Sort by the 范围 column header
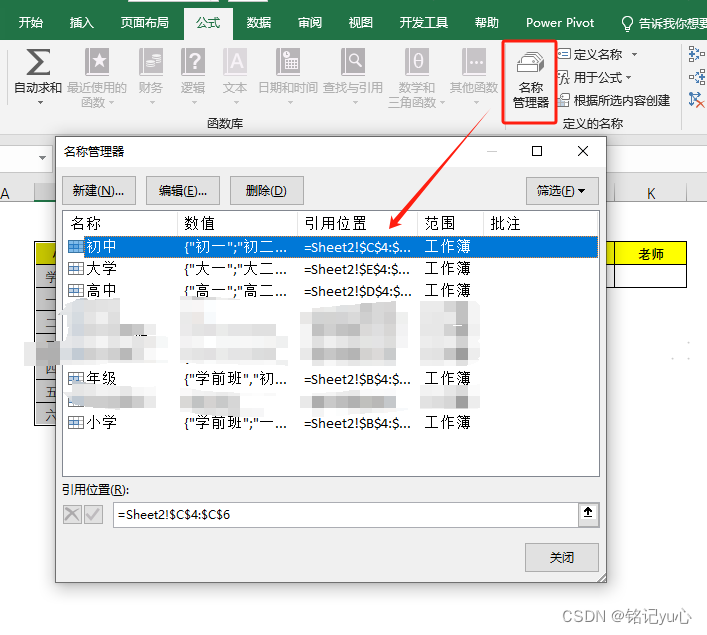The height and width of the screenshot is (635, 707). coord(450,223)
